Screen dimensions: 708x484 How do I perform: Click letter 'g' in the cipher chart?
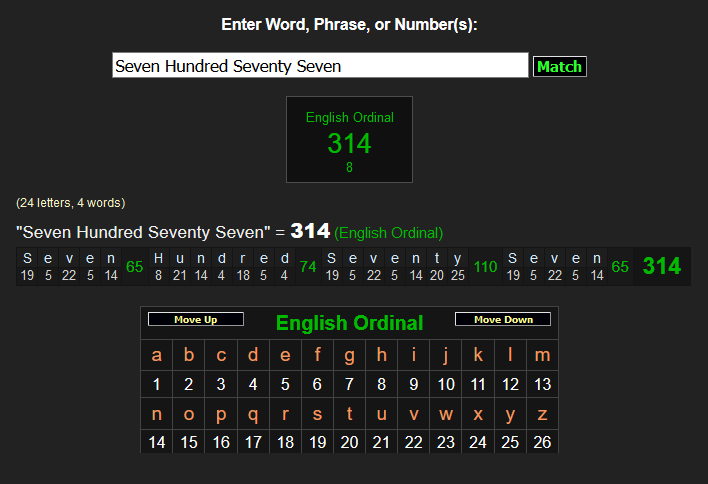(x=349, y=355)
